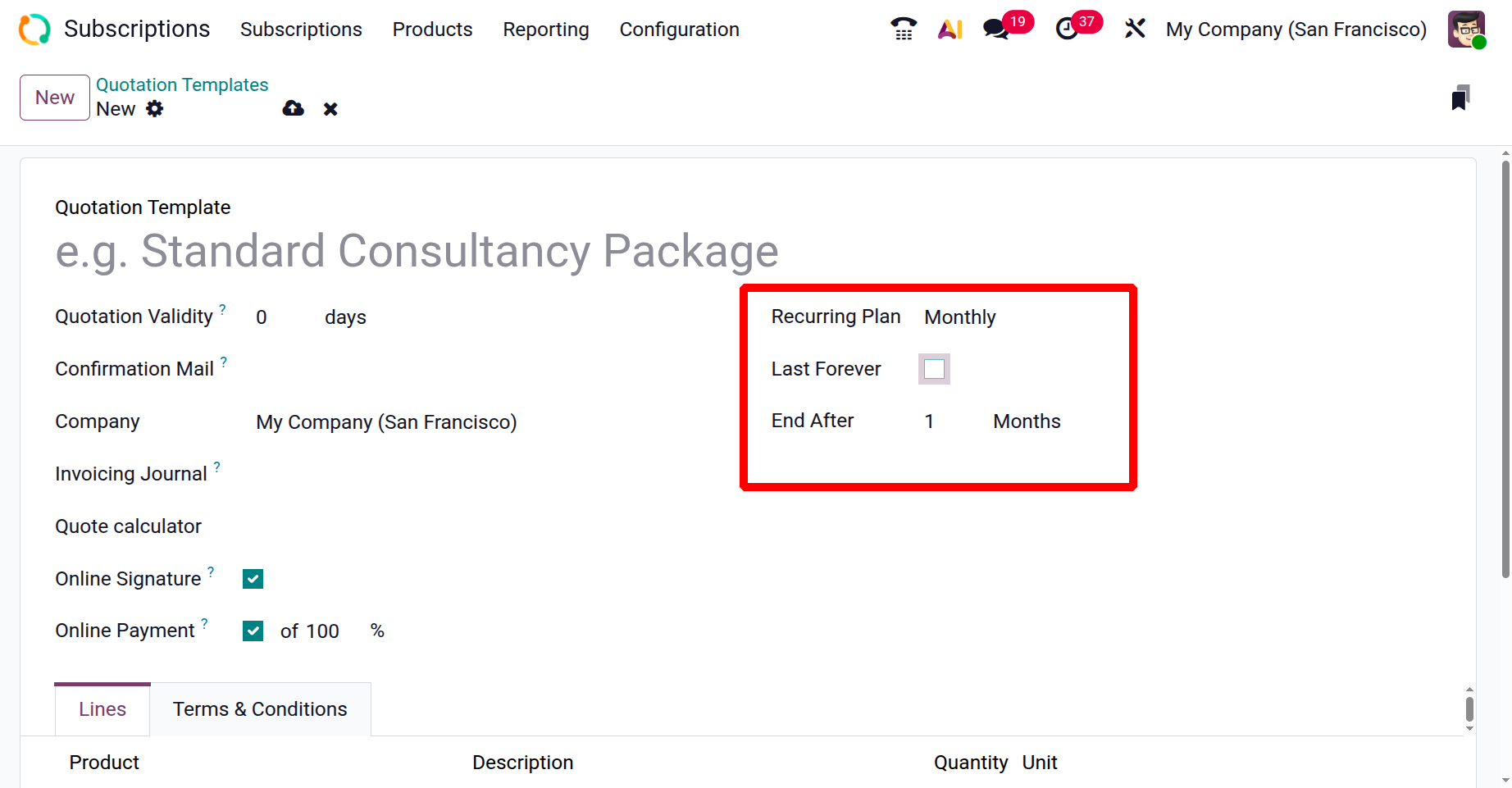Open the Subscriptions app home logo
The image size is (1512, 788).
click(34, 30)
